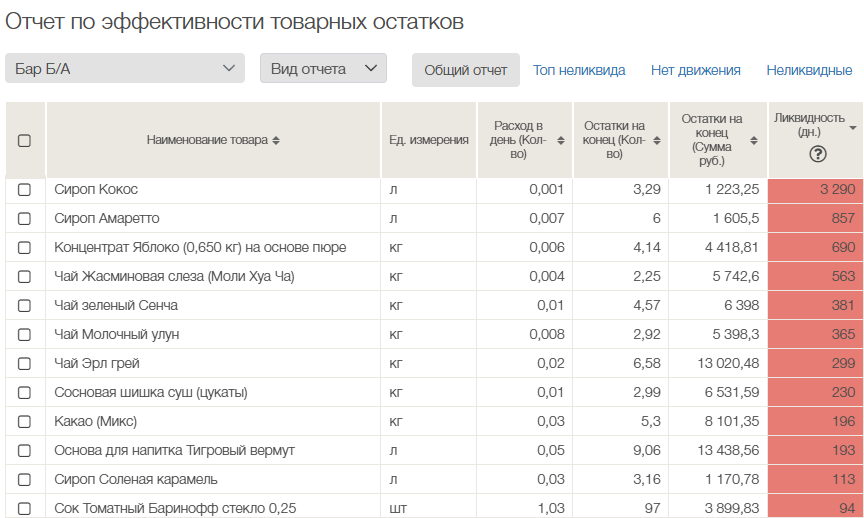Click the red liquidity cell showing 857

click(815, 218)
